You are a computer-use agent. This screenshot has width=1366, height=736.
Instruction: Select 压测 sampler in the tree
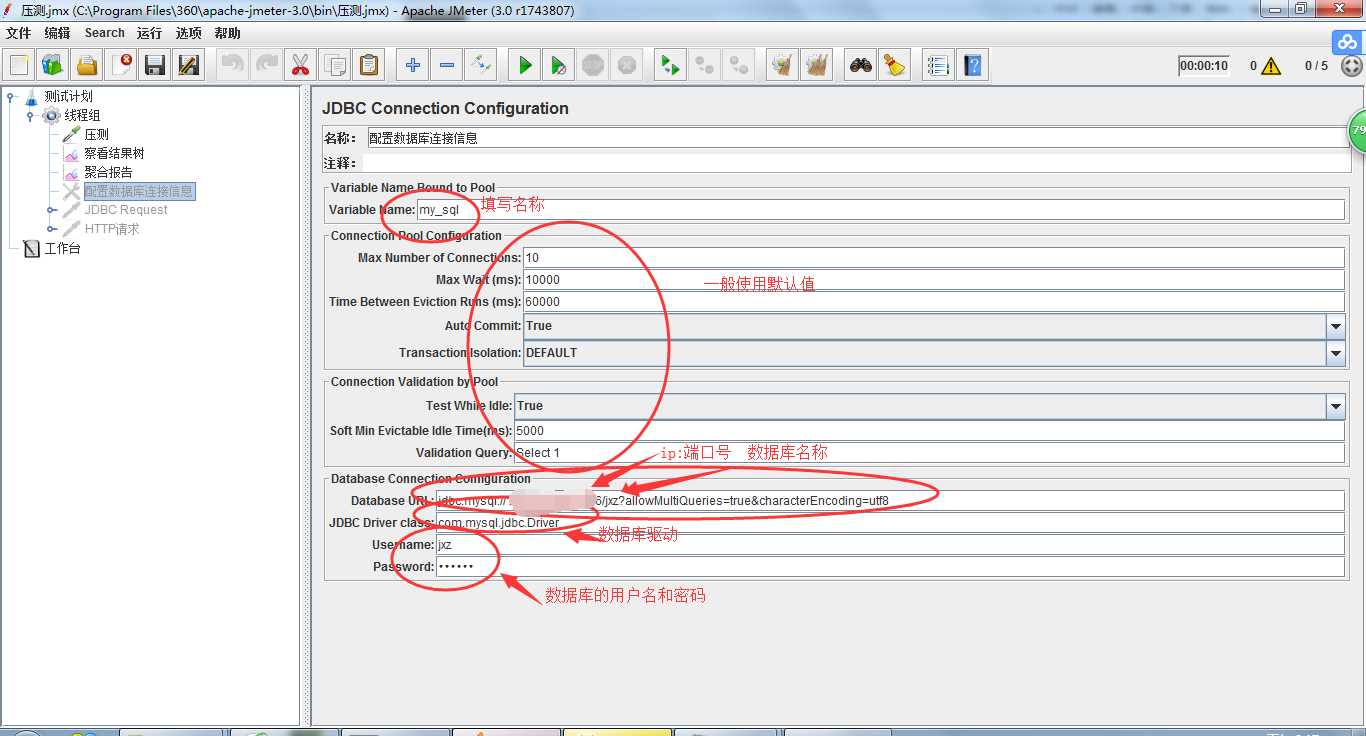(x=96, y=135)
